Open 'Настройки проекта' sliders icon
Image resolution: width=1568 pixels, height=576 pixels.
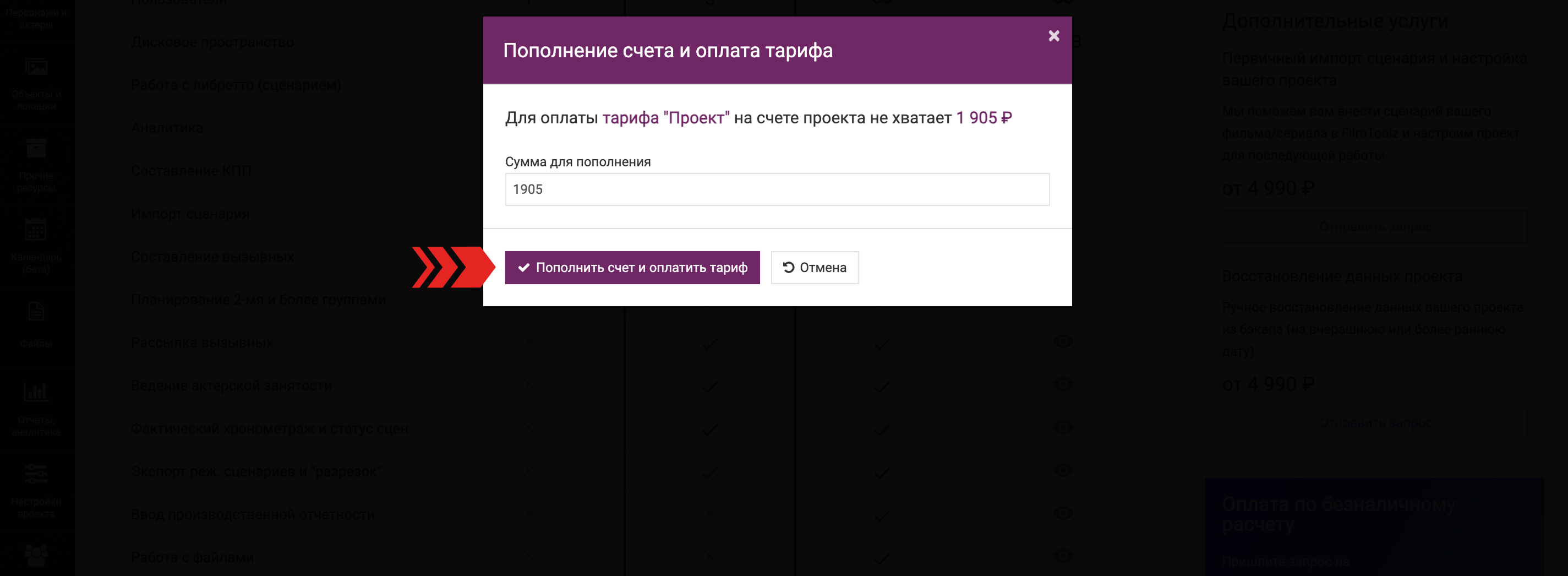tap(36, 474)
